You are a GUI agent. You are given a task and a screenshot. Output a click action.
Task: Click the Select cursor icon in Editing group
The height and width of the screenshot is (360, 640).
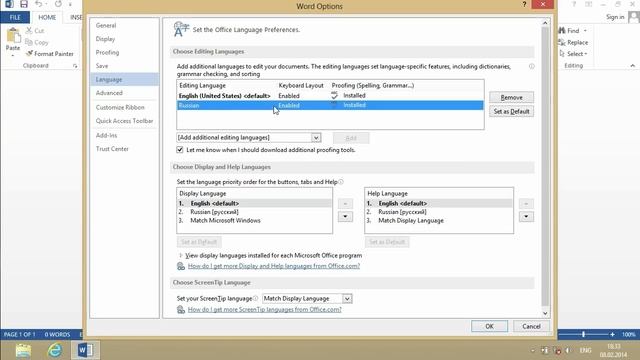[562, 53]
